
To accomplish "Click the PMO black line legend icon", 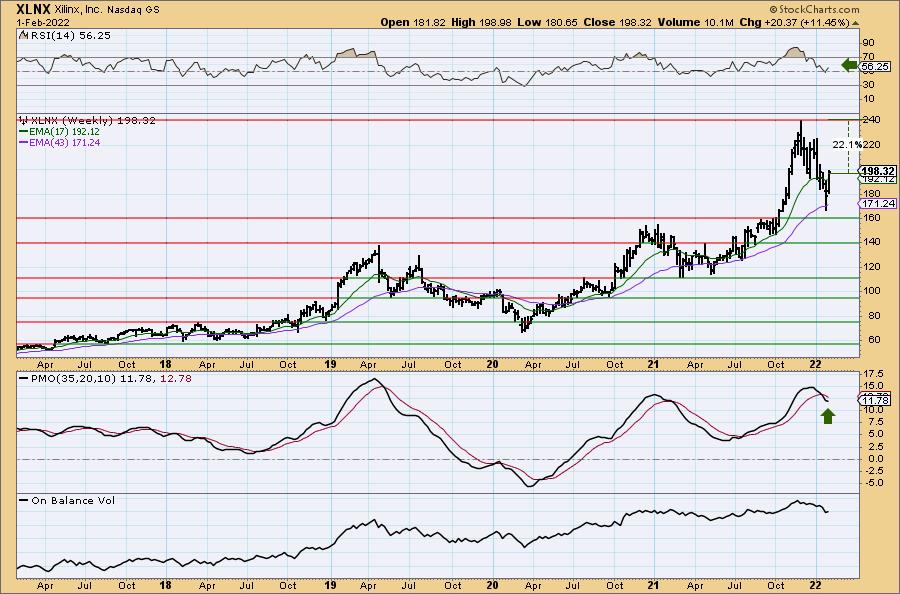I will 24,379.
